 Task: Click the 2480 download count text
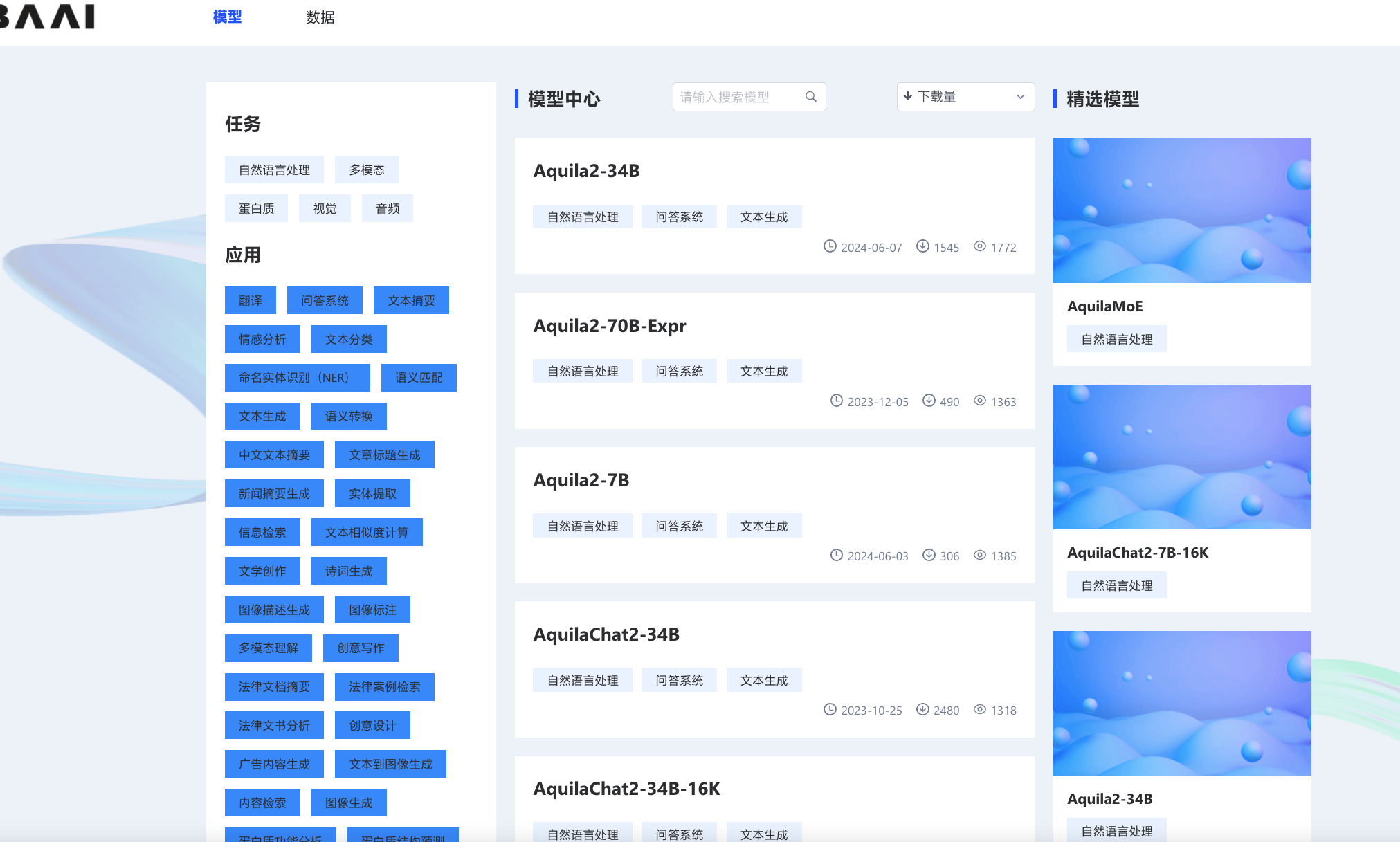(x=946, y=711)
